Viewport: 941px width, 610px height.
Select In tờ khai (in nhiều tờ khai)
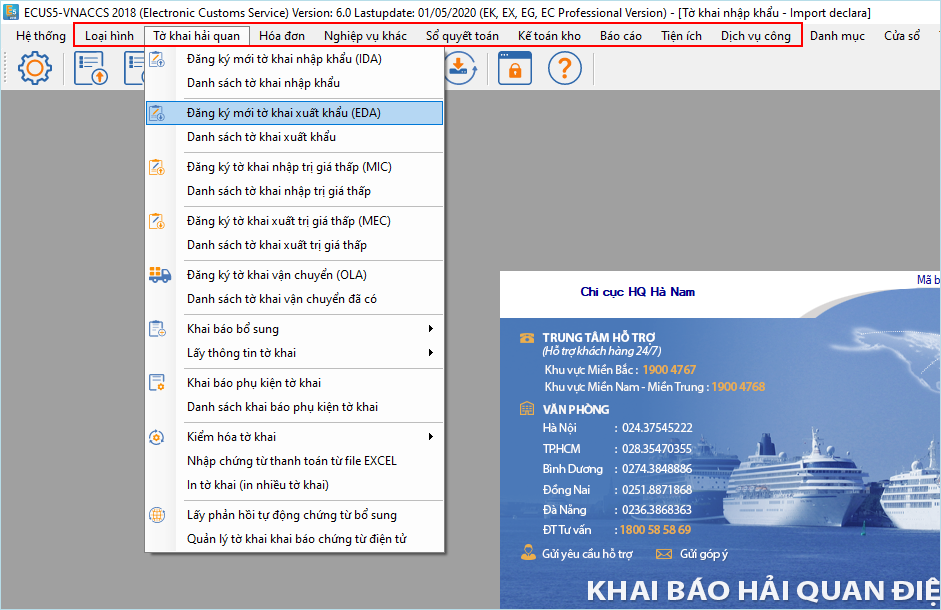coord(294,485)
